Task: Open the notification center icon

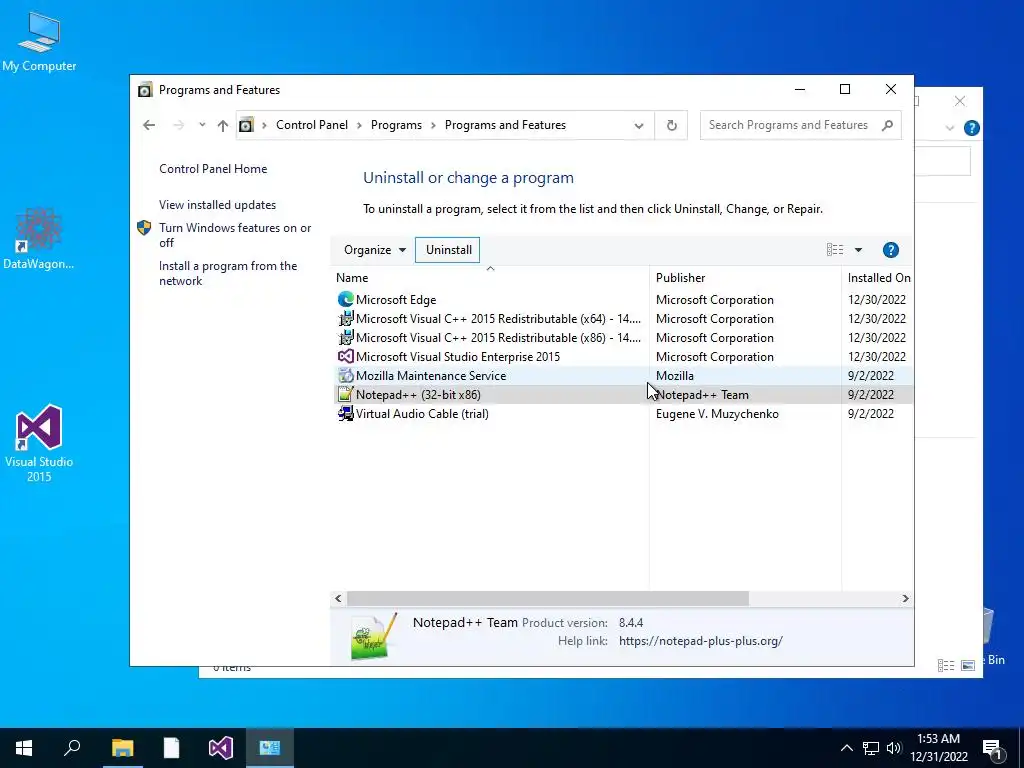Action: pyautogui.click(x=992, y=748)
